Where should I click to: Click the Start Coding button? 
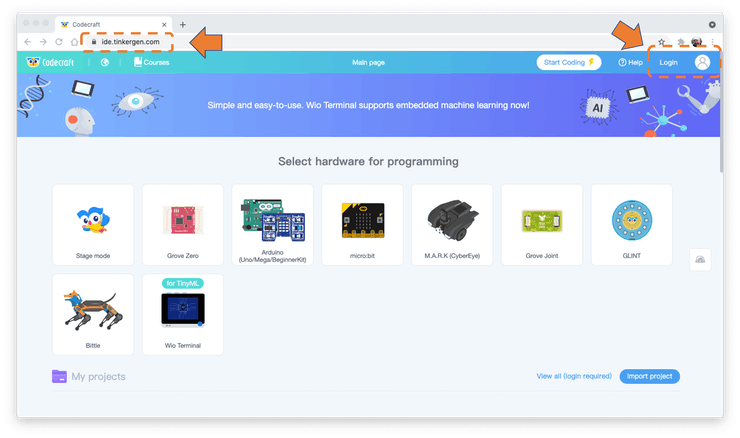(x=569, y=62)
